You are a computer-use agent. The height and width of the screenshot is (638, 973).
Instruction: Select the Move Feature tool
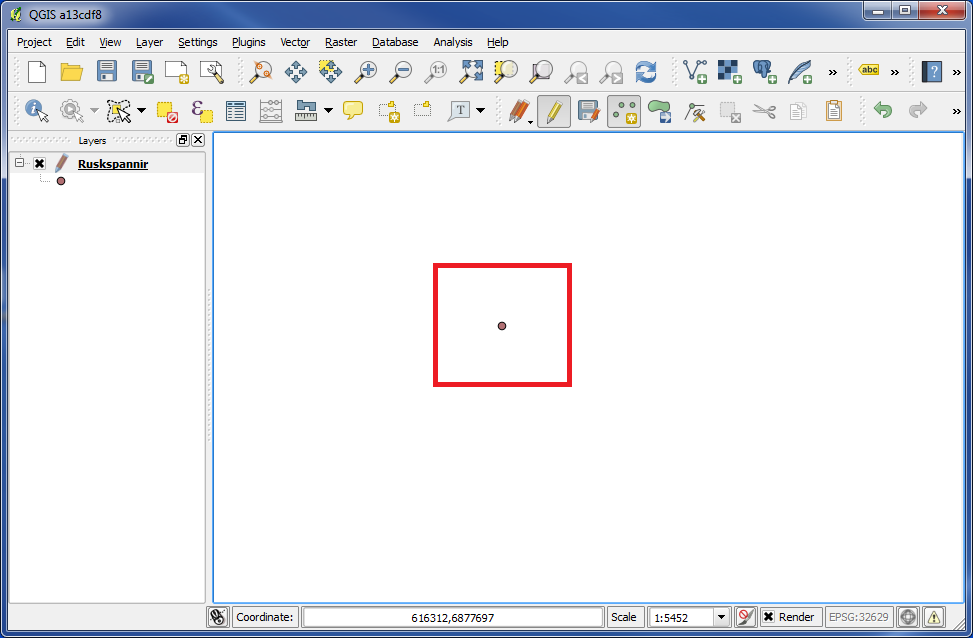tap(659, 111)
